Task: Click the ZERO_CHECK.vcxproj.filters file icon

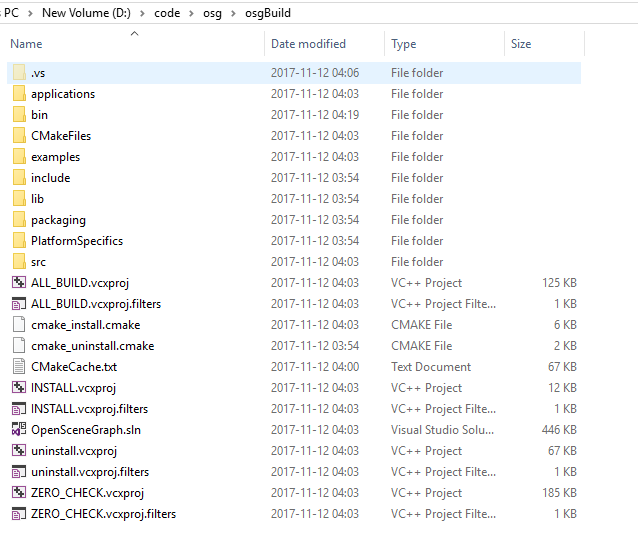Action: pyautogui.click(x=19, y=514)
